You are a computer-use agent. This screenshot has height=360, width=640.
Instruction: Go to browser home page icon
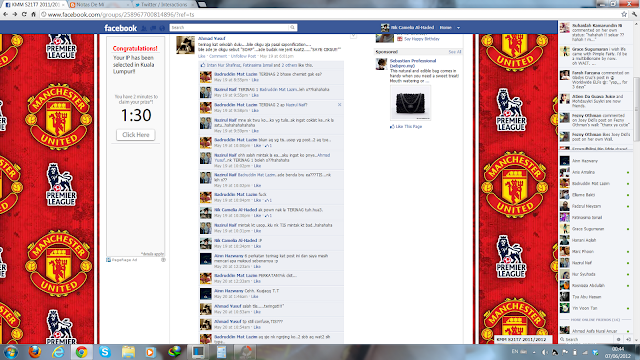coord(33,14)
